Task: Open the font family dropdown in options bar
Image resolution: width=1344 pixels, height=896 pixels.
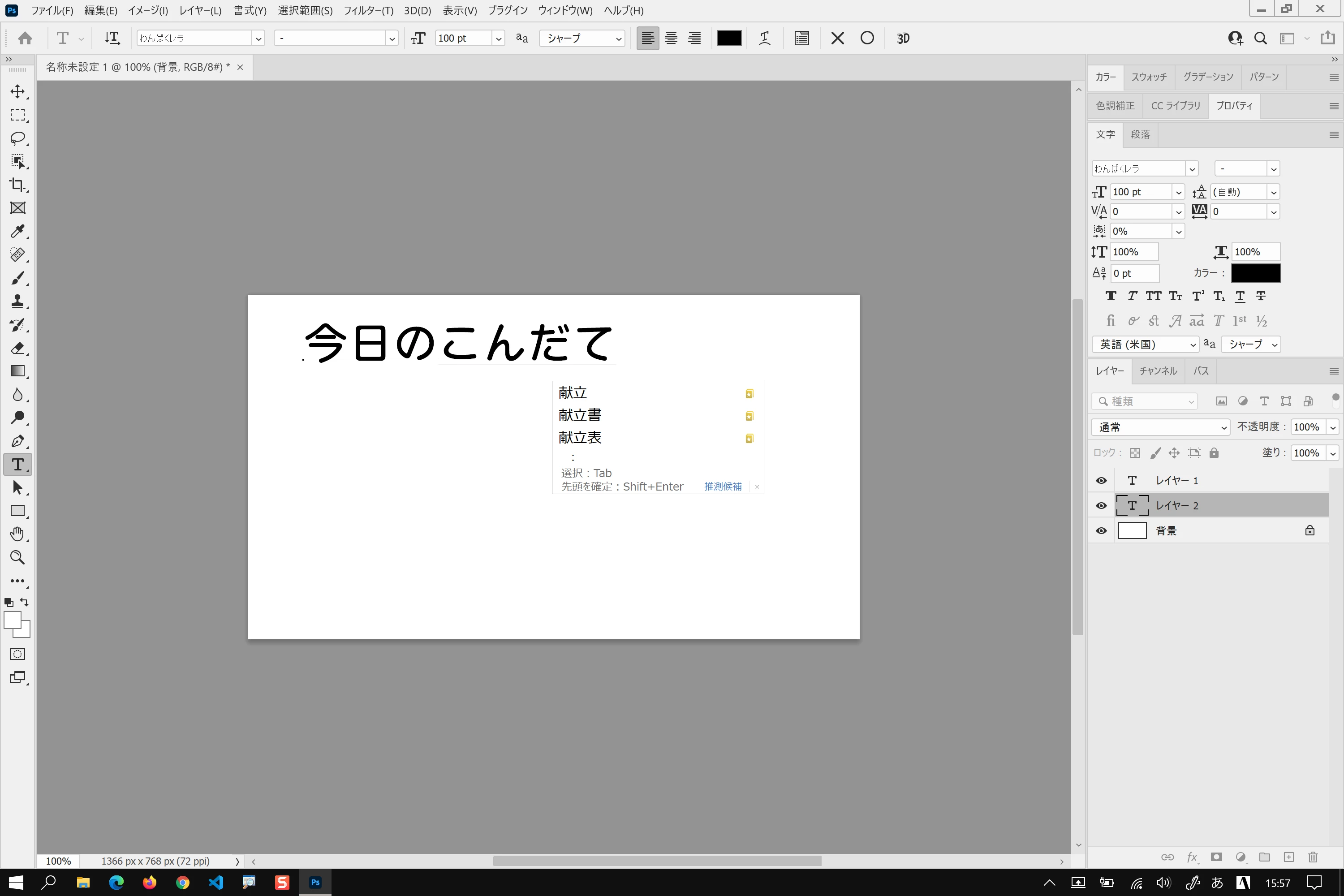Action: 258,38
